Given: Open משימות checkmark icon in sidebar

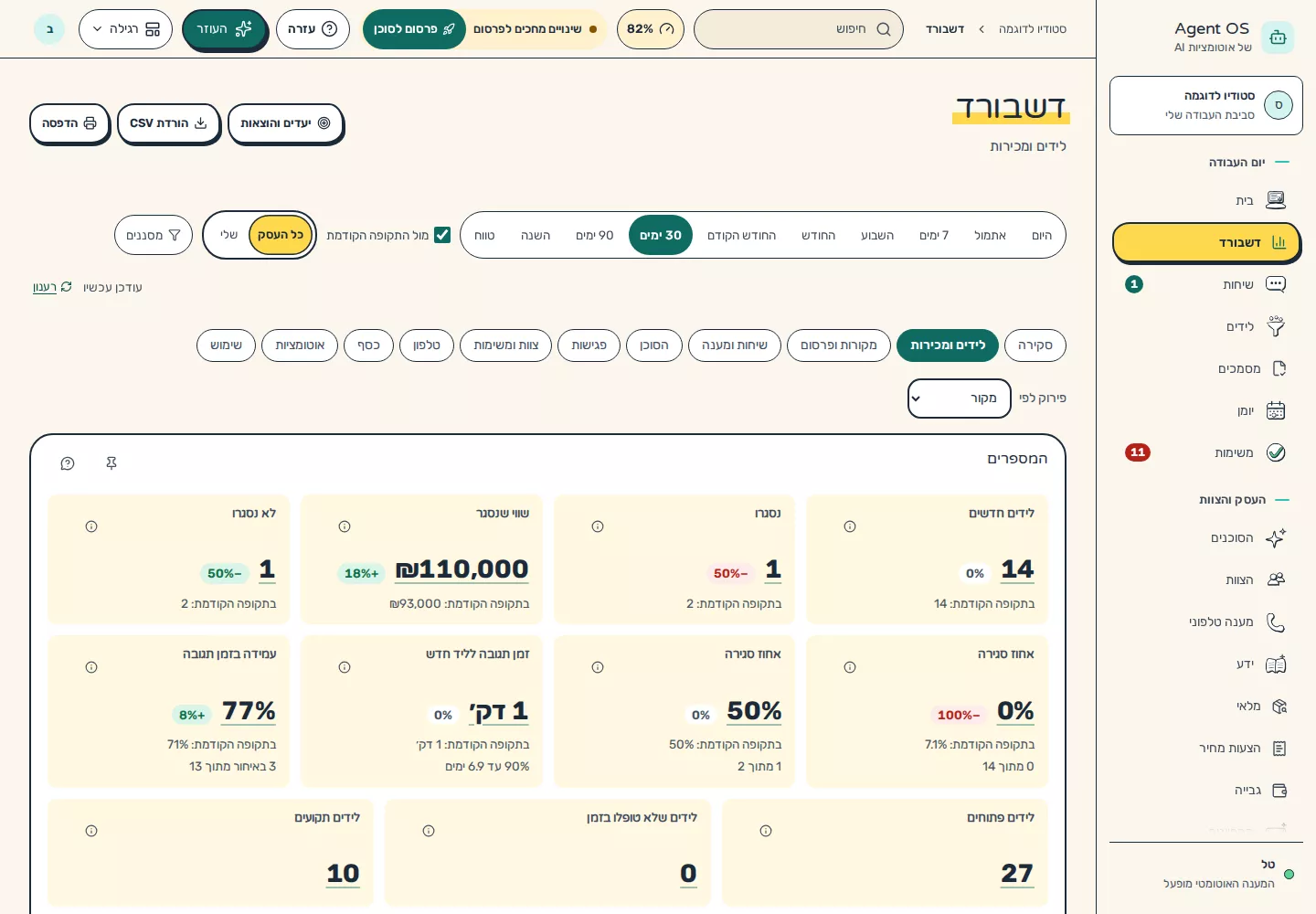Looking at the screenshot, I should pyautogui.click(x=1276, y=452).
